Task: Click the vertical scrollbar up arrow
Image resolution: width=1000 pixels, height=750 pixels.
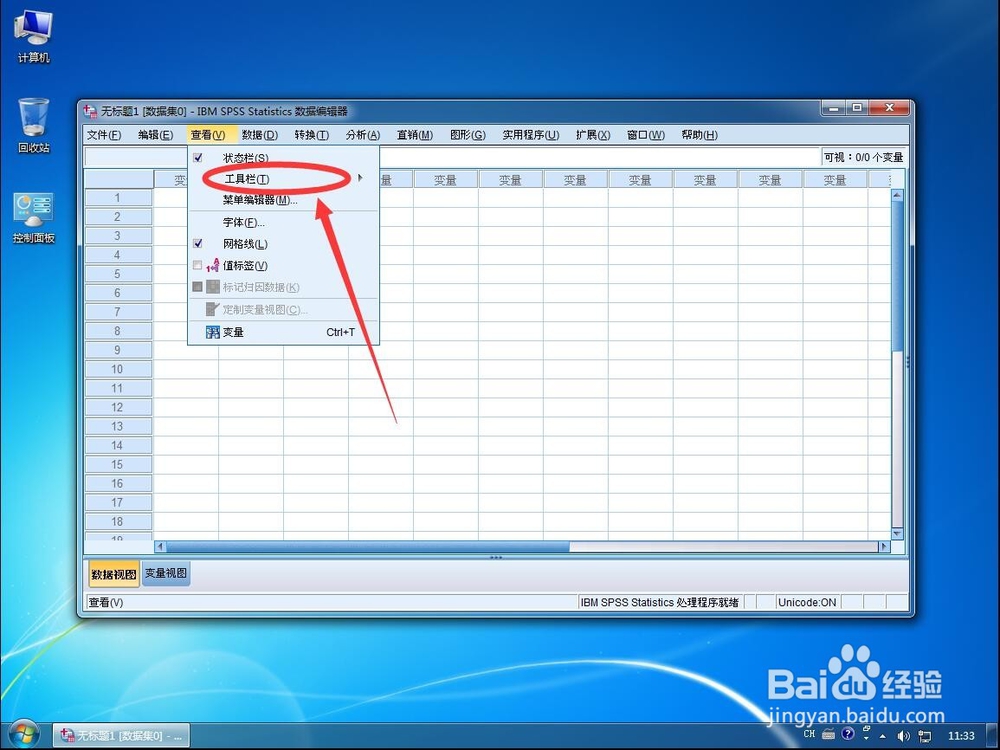Action: point(897,195)
